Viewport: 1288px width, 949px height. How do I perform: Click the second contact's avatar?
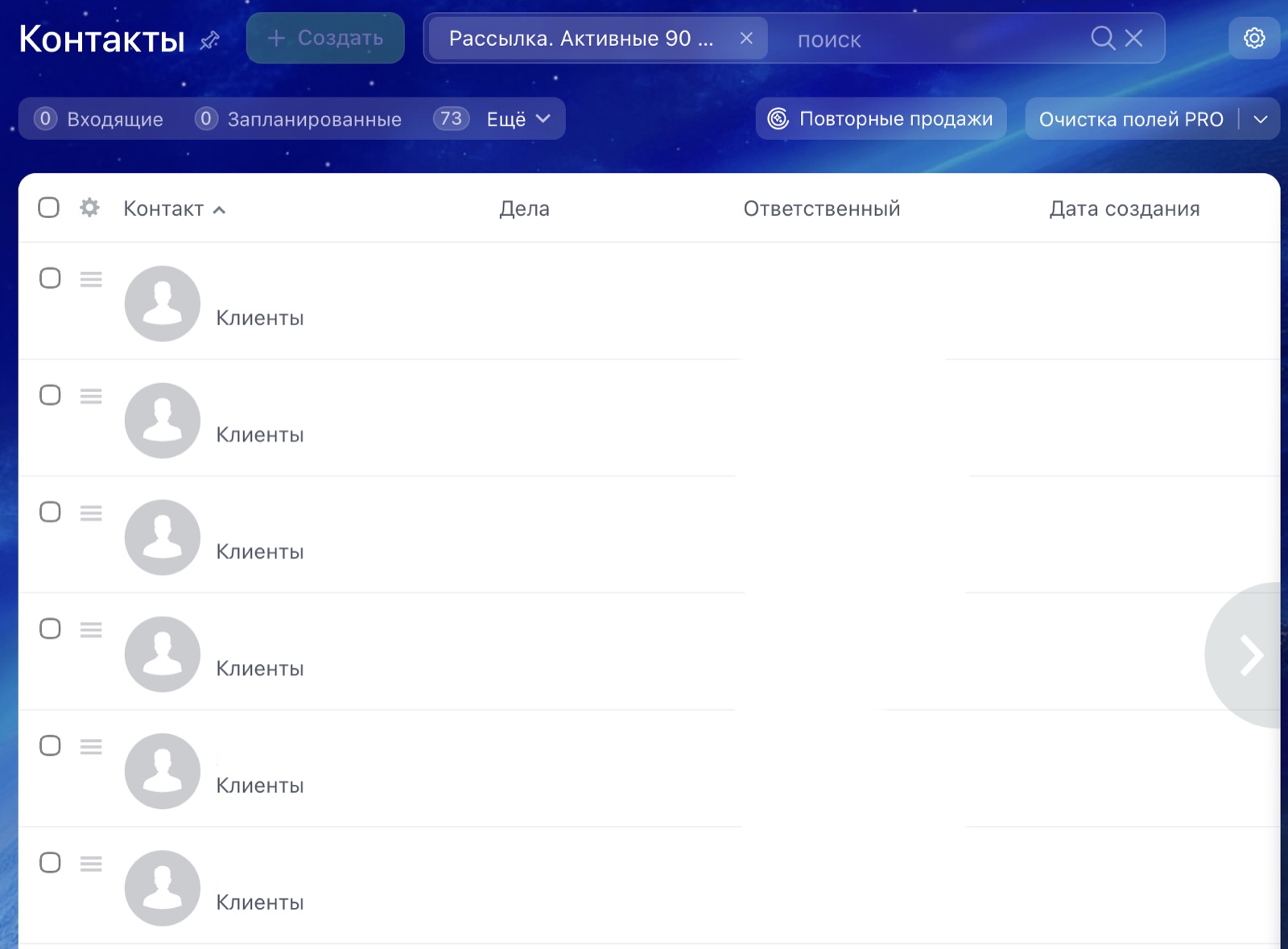click(163, 420)
